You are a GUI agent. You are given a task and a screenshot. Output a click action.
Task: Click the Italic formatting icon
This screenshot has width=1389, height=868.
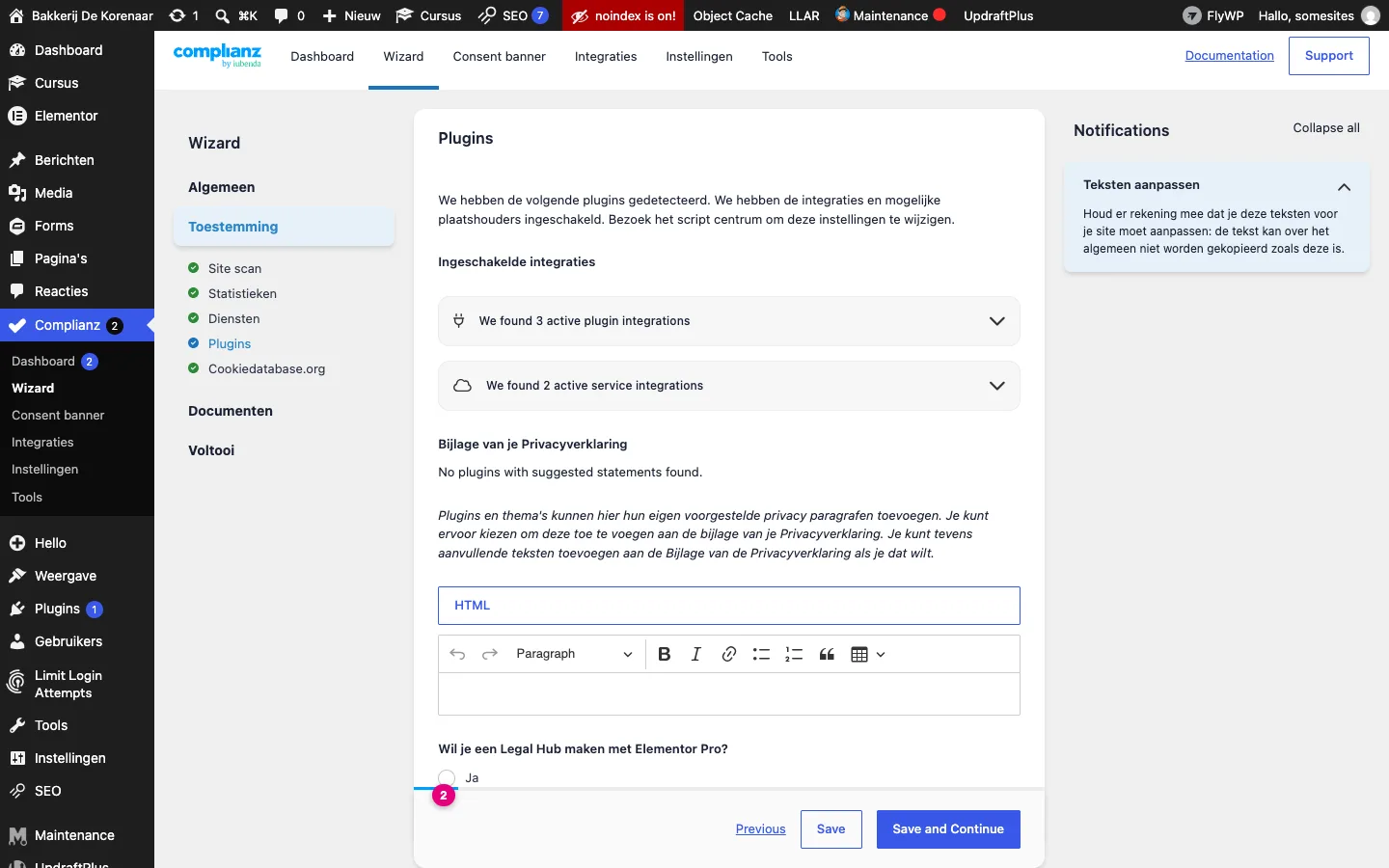tap(696, 654)
